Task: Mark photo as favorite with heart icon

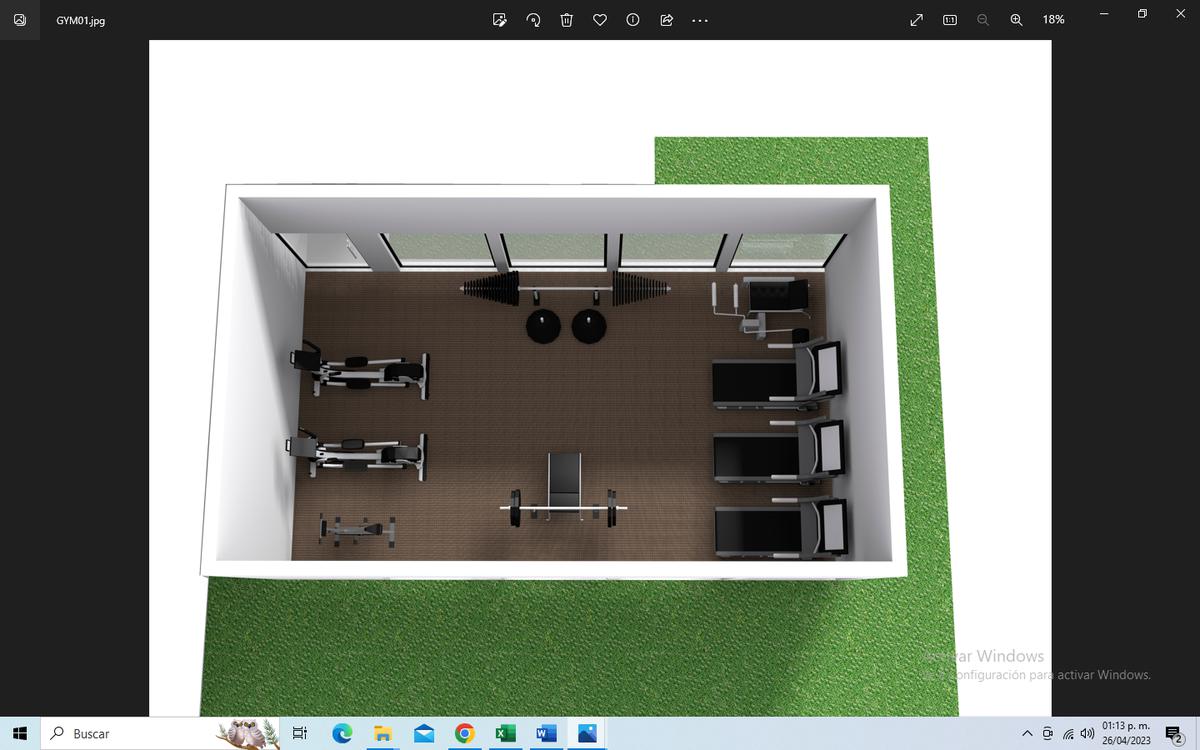Action: click(x=600, y=20)
